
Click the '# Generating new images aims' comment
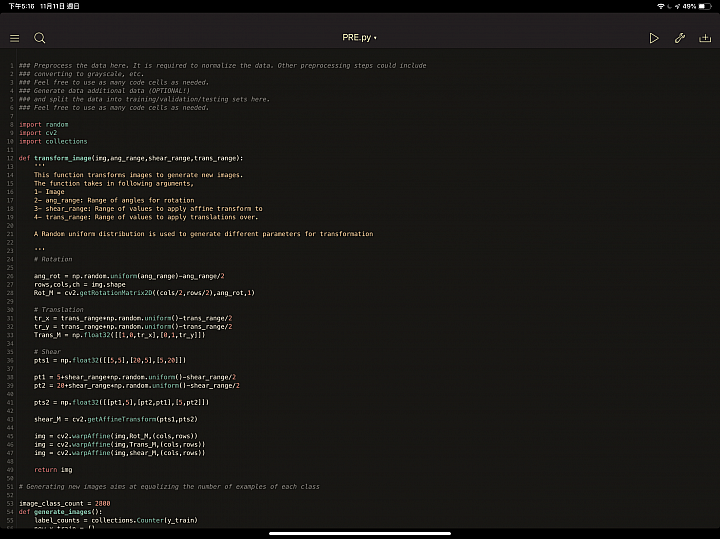coord(169,487)
